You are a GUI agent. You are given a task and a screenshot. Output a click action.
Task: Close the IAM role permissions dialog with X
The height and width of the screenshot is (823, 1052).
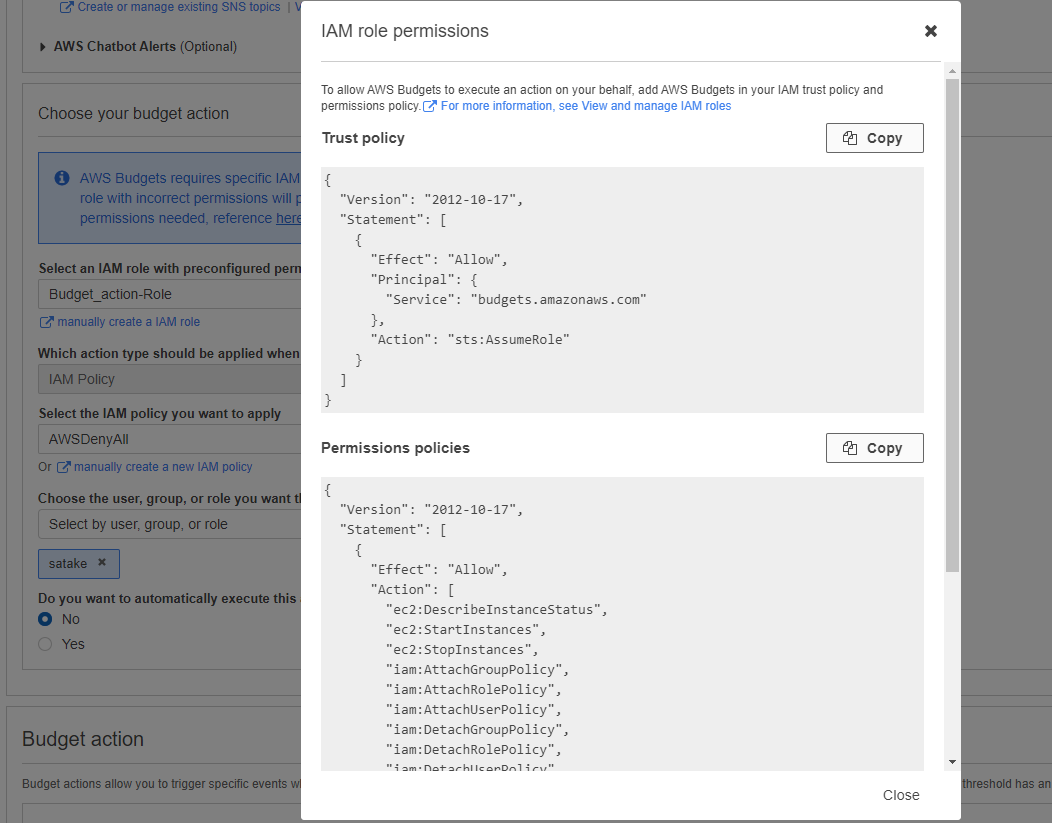(x=931, y=31)
